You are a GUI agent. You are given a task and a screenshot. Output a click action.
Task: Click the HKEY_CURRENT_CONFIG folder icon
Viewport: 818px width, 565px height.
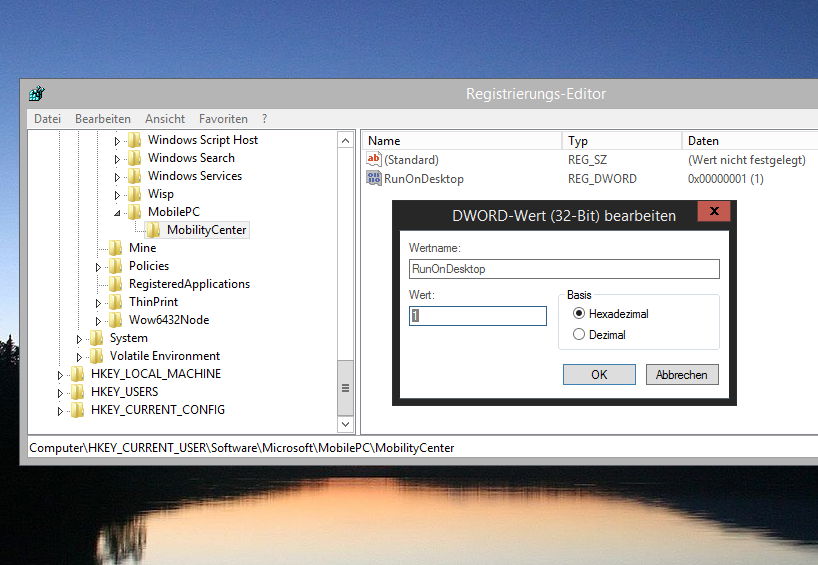pos(77,410)
